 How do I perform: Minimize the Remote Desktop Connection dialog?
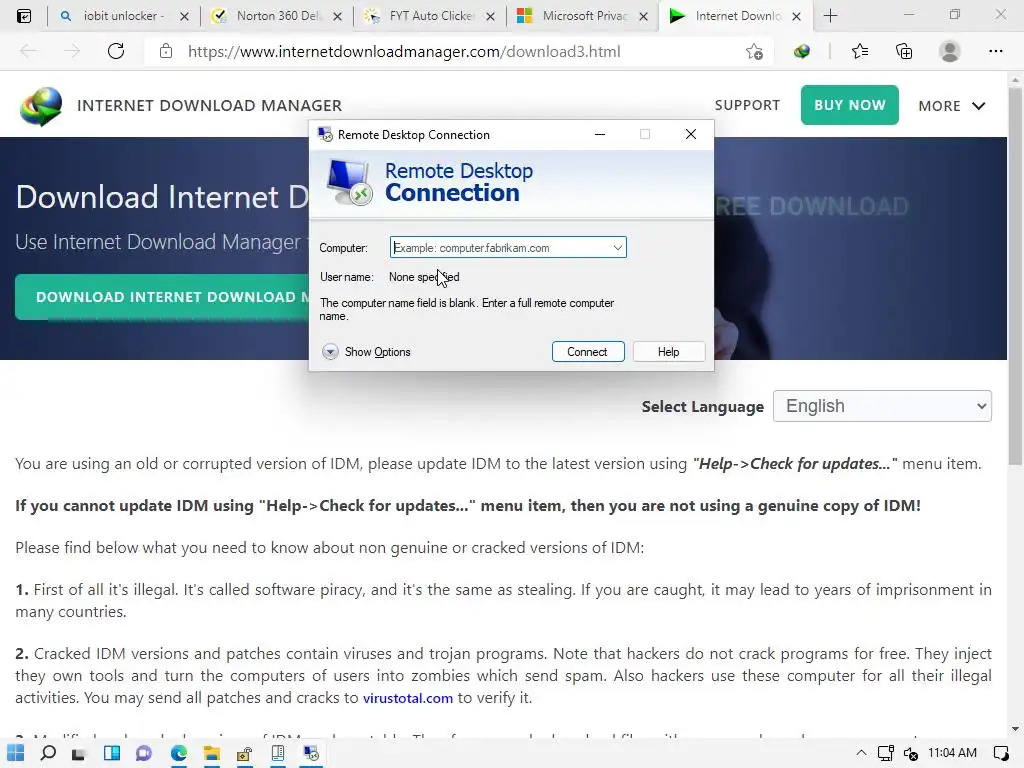tap(600, 135)
